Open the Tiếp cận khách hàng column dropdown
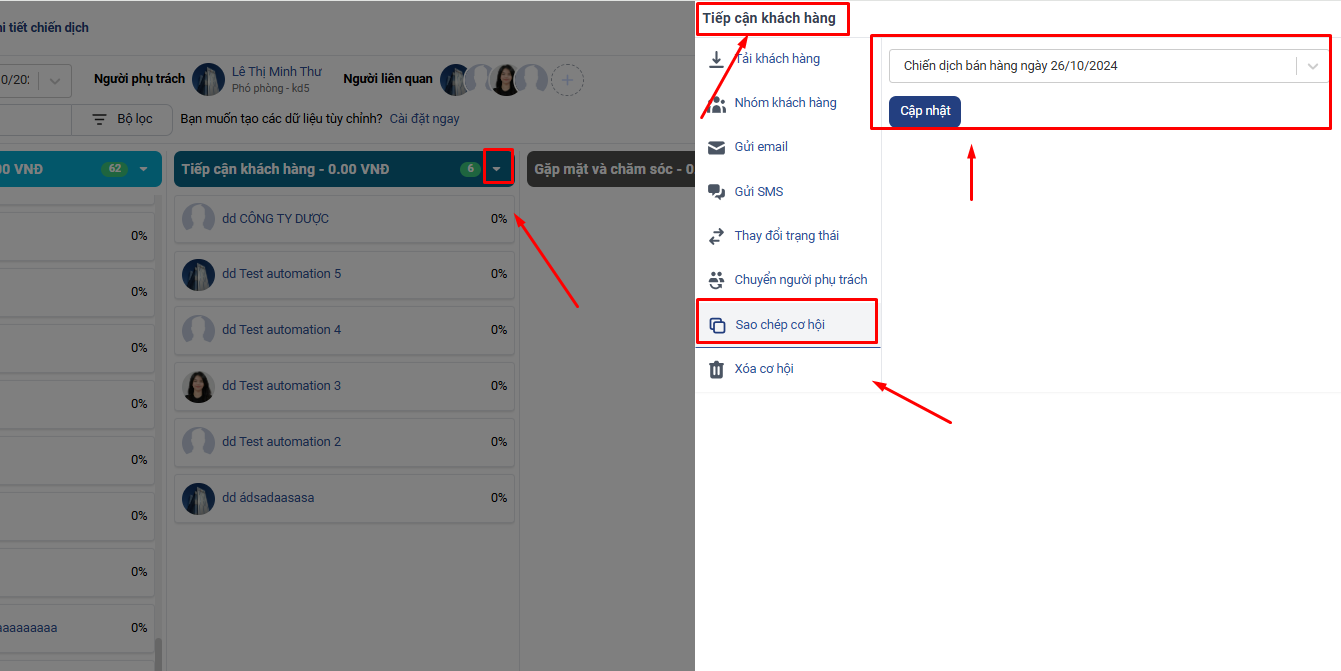 point(497,169)
